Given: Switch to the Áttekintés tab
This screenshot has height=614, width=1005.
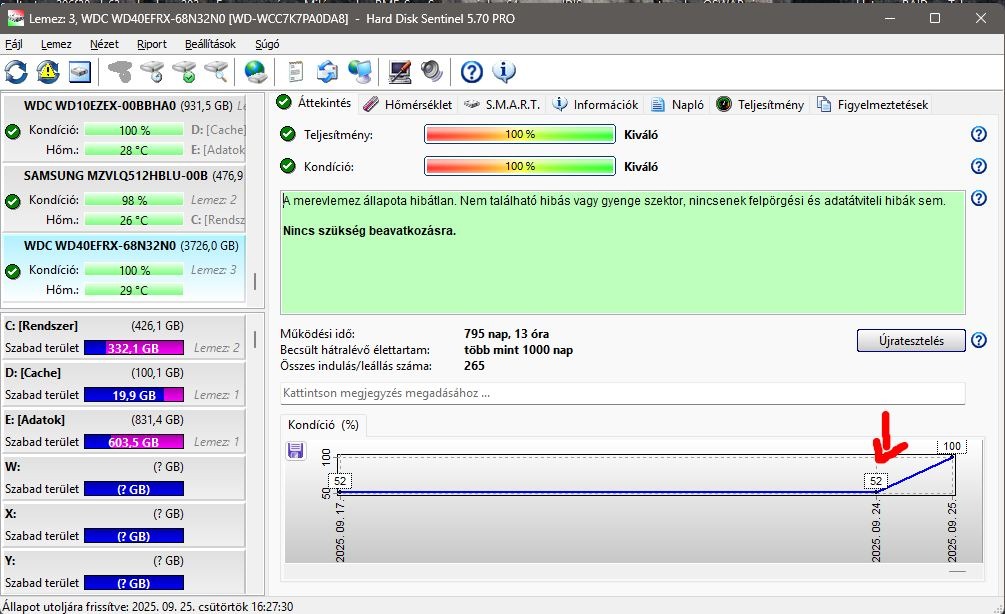Looking at the screenshot, I should pyautogui.click(x=315, y=103).
